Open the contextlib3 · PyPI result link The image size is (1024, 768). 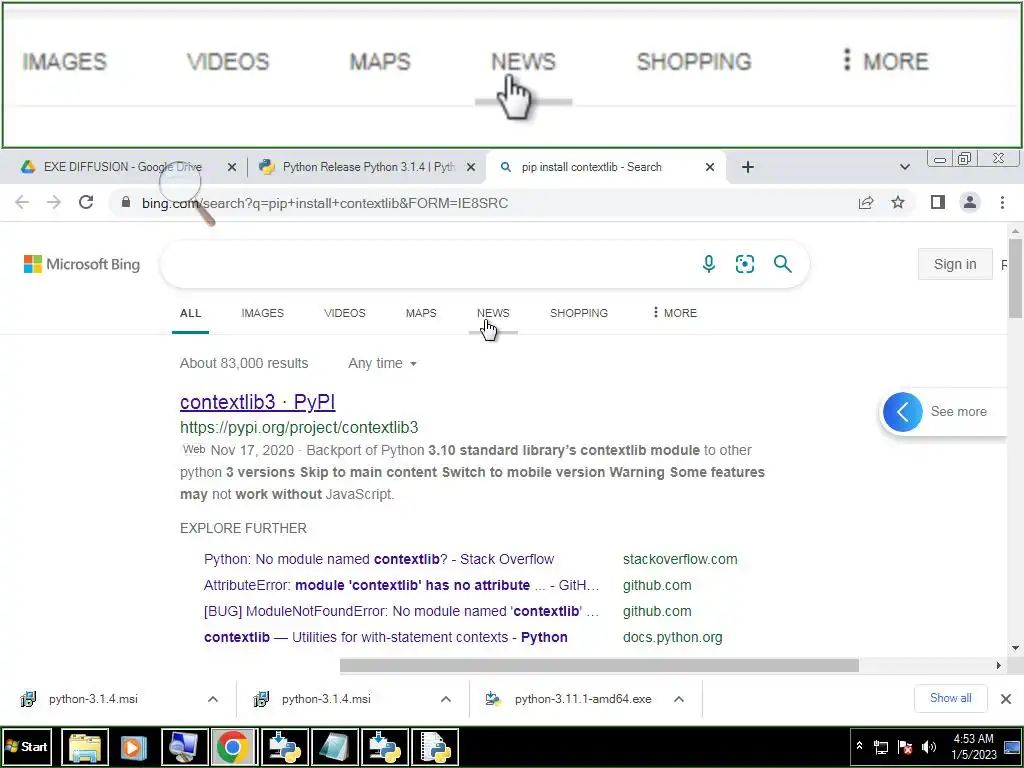(x=257, y=402)
